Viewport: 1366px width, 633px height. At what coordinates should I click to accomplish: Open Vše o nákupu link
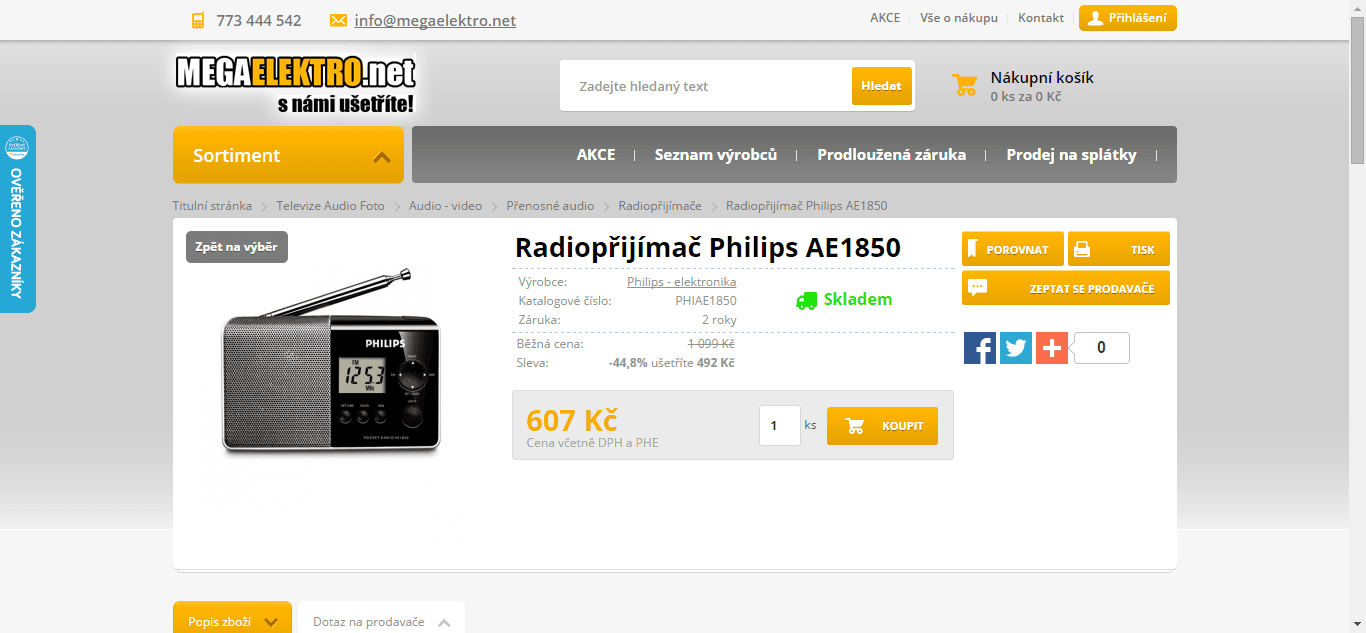(x=959, y=18)
